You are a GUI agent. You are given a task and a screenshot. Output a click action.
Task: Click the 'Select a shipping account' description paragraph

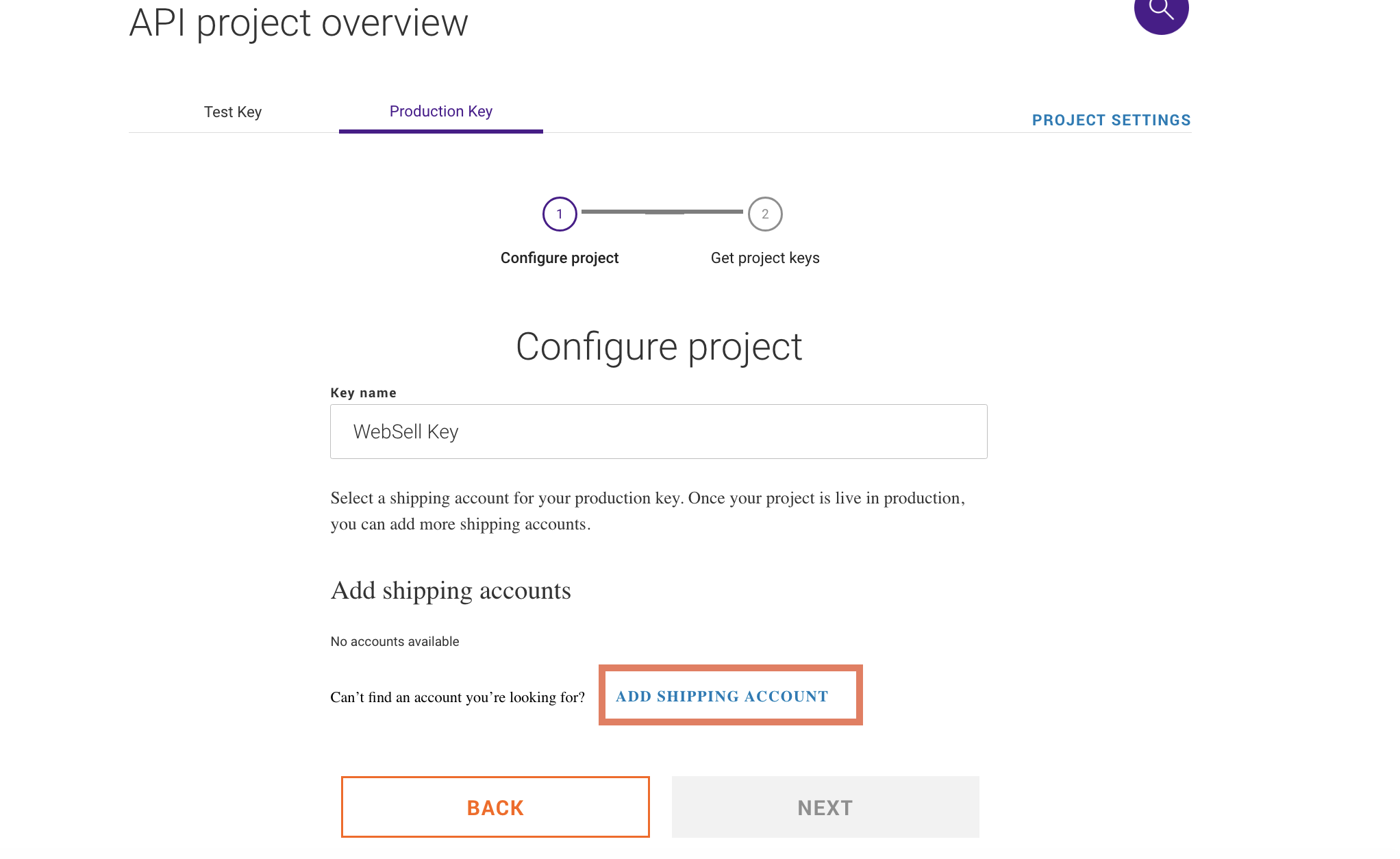click(648, 511)
